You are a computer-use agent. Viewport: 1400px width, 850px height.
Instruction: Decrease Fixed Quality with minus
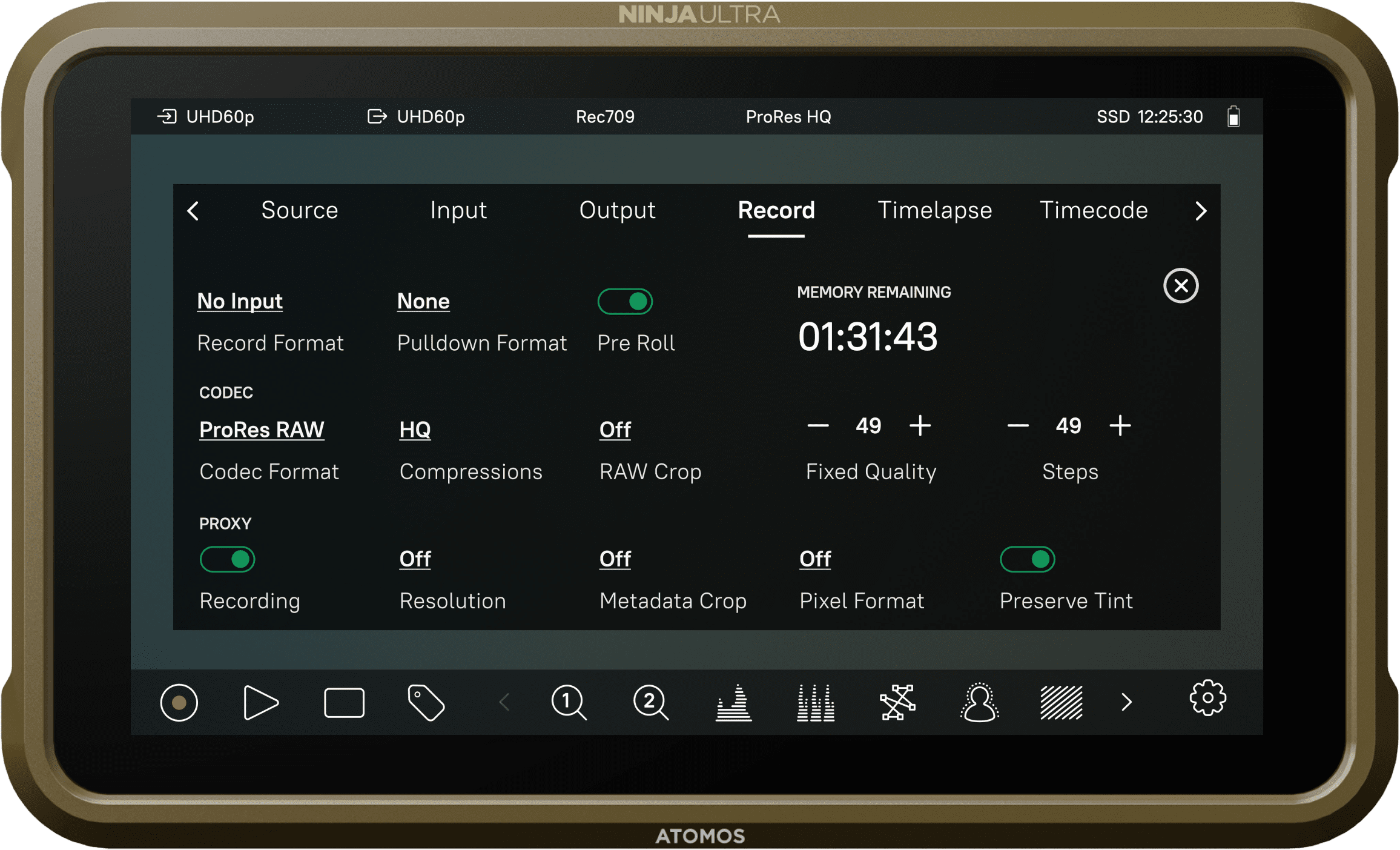pos(817,425)
